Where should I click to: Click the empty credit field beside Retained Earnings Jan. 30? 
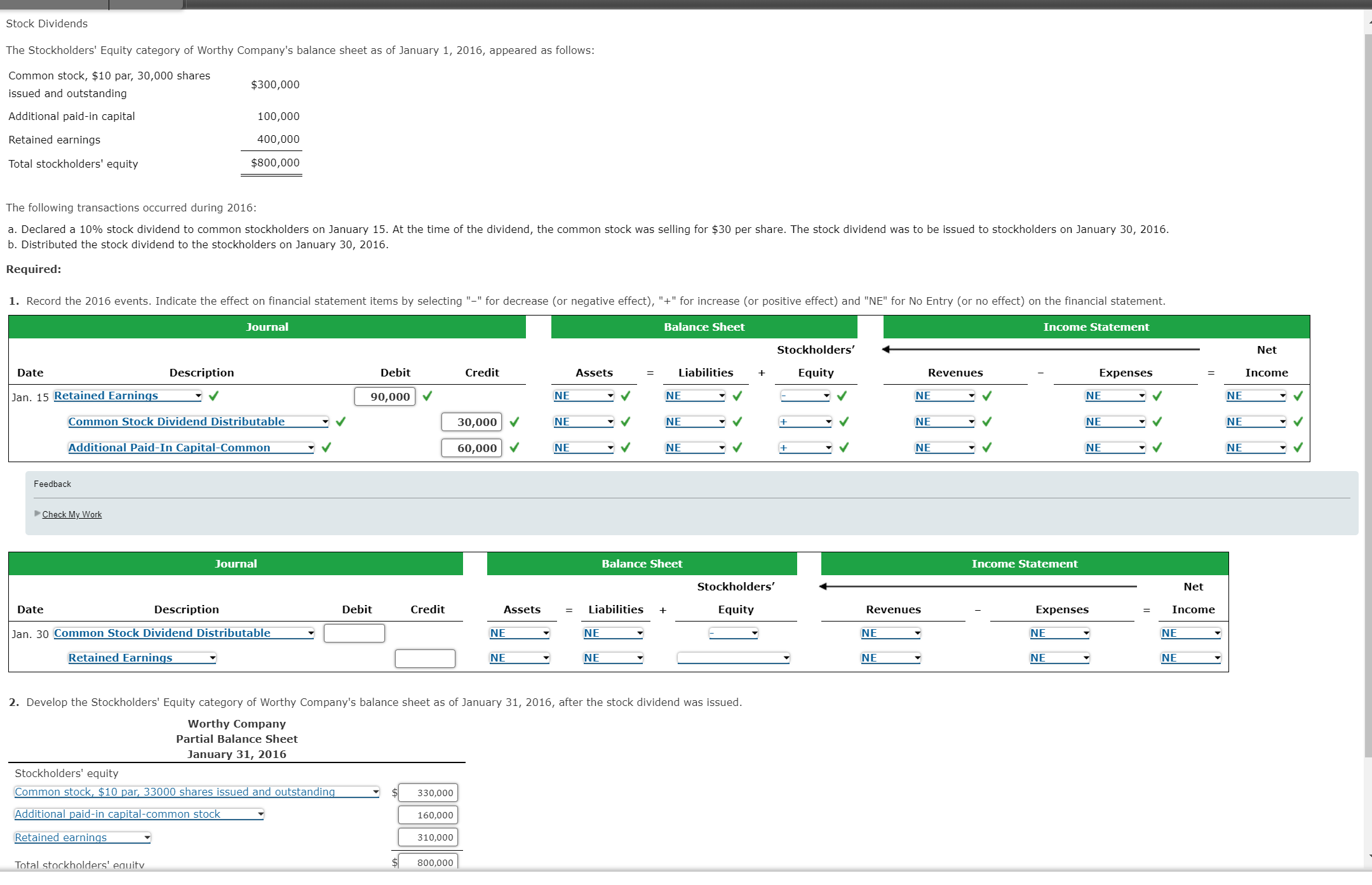pyautogui.click(x=424, y=658)
